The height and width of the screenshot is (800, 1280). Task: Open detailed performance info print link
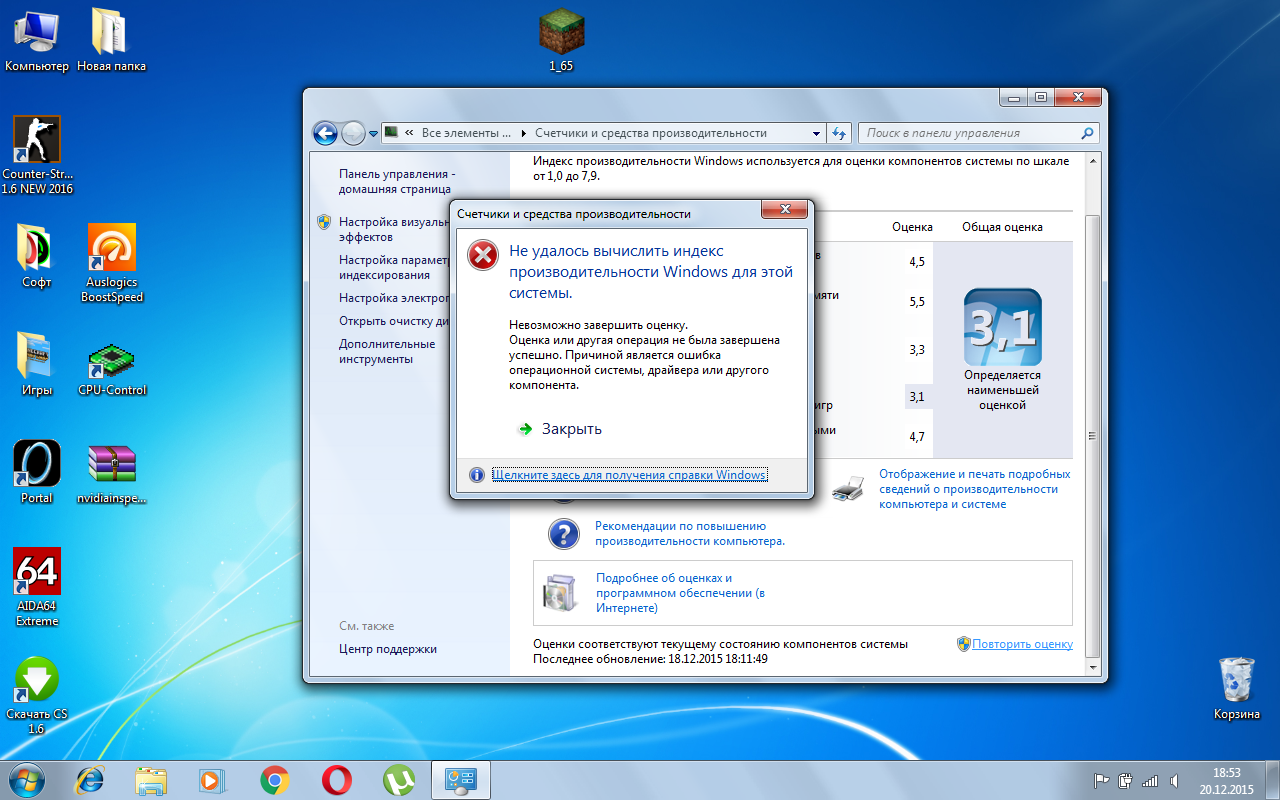974,489
